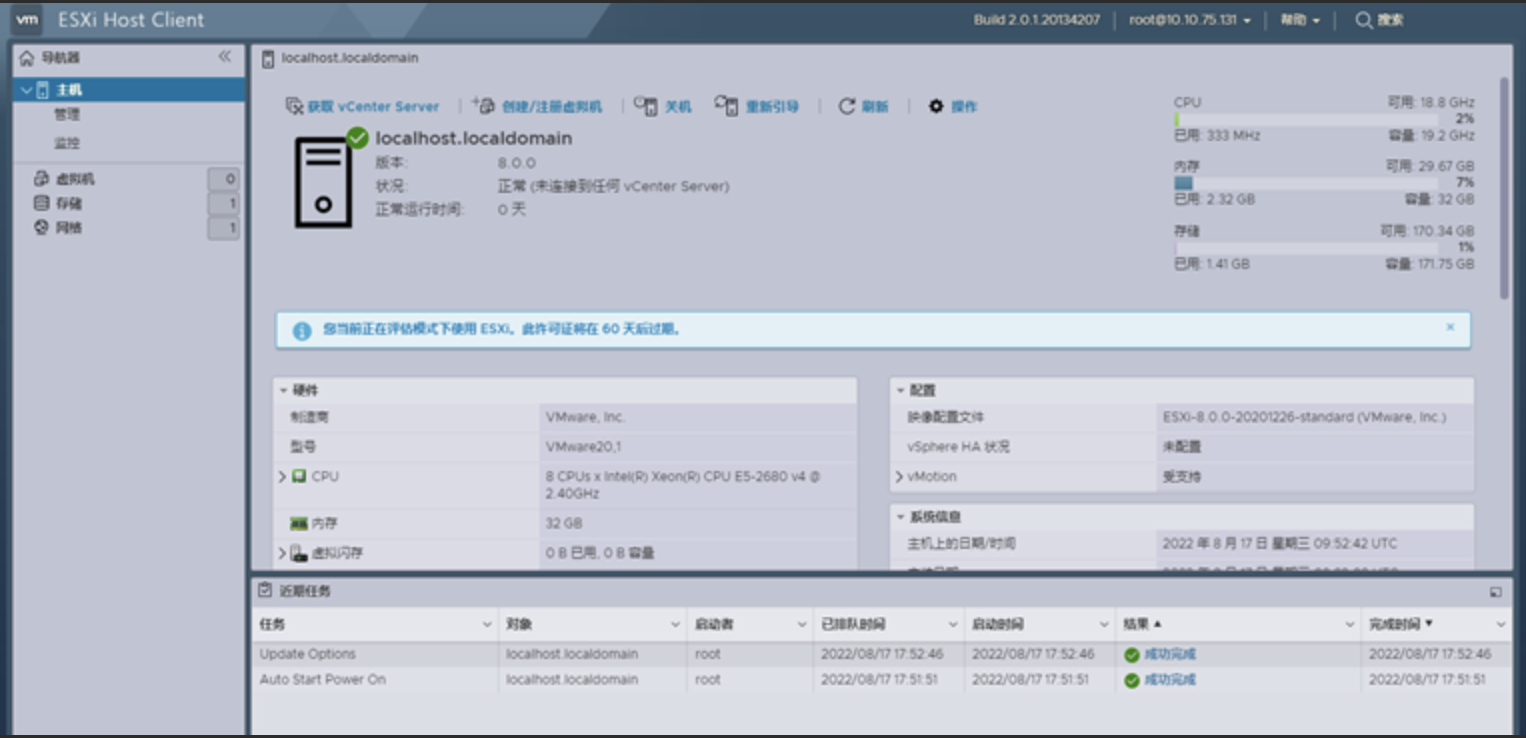Select the Auto Start Power On task
Viewport: 1526px width, 738px height.
(881, 680)
